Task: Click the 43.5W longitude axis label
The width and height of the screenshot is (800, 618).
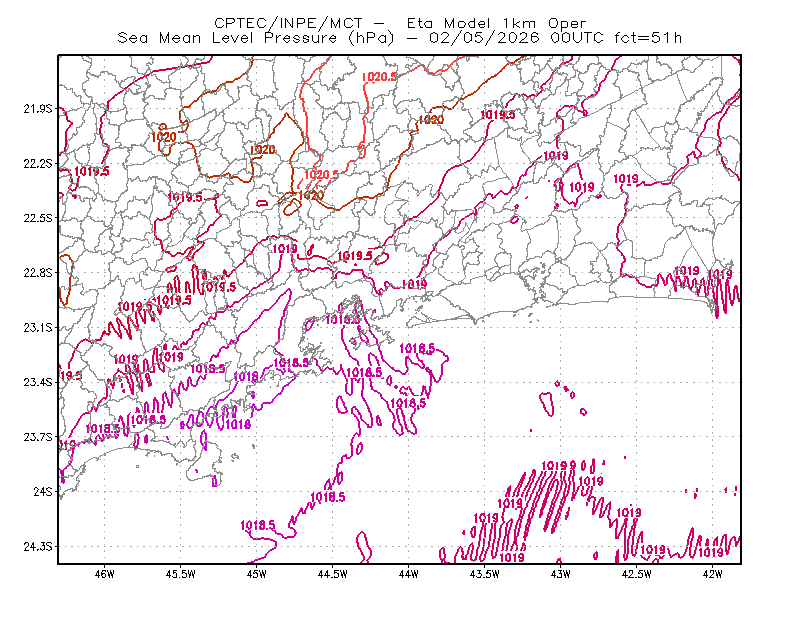Action: 485,574
